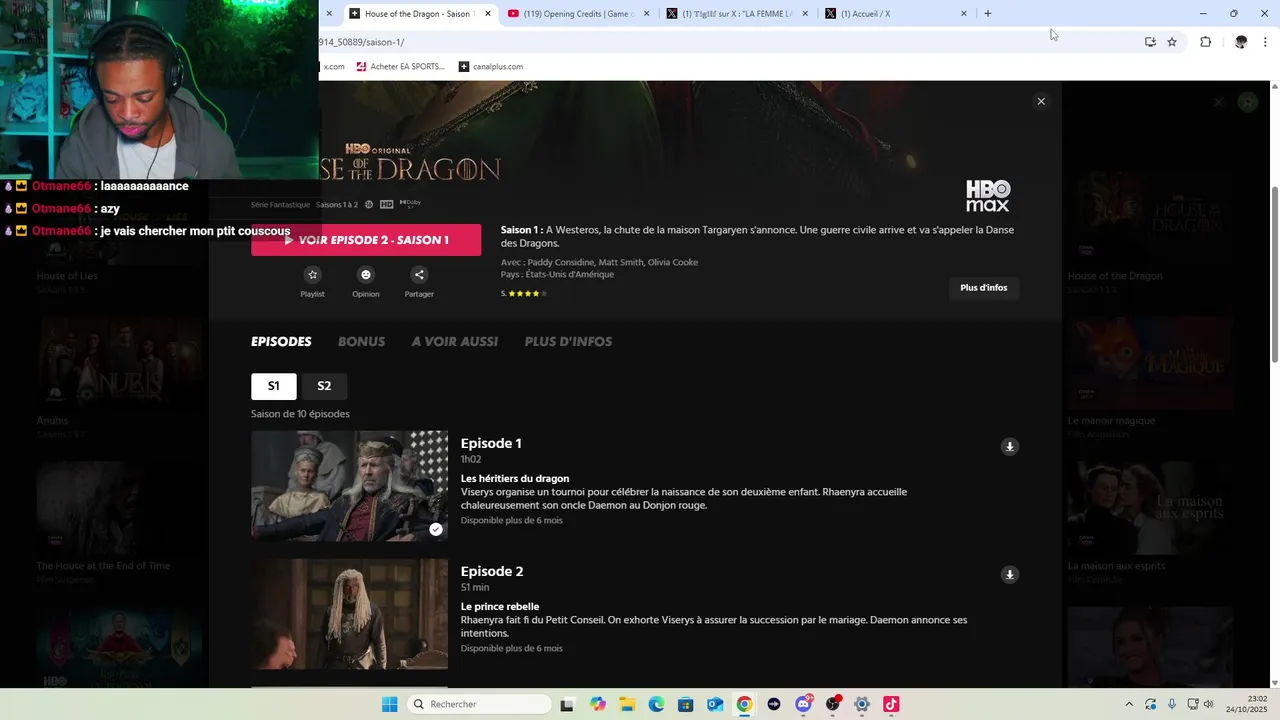Open Microsoft Edge from taskbar
Image resolution: width=1280 pixels, height=720 pixels.
point(656,704)
